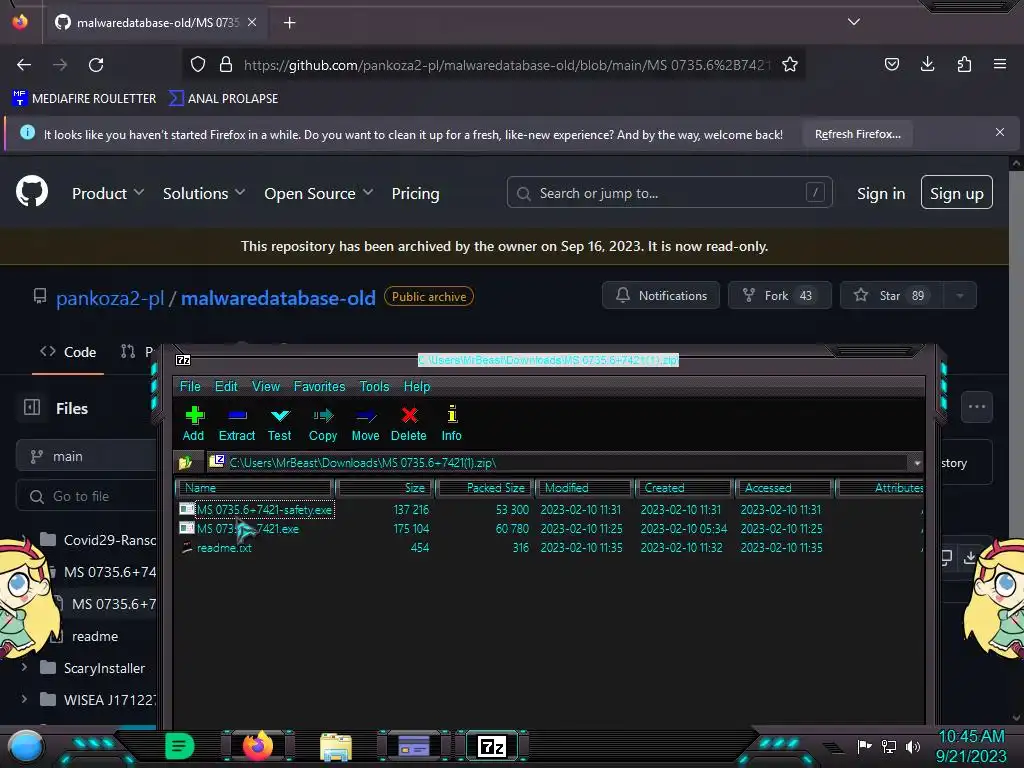
Task: Sort by Accessed column header
Action: (x=784, y=488)
